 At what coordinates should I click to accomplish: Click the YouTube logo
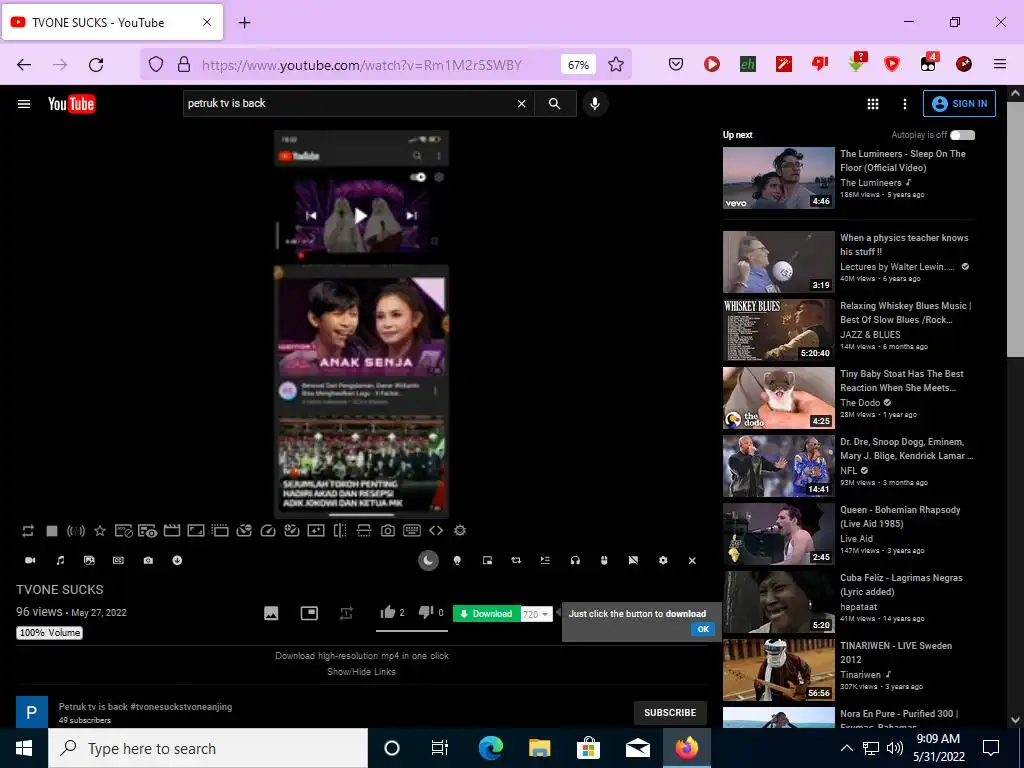(x=71, y=104)
